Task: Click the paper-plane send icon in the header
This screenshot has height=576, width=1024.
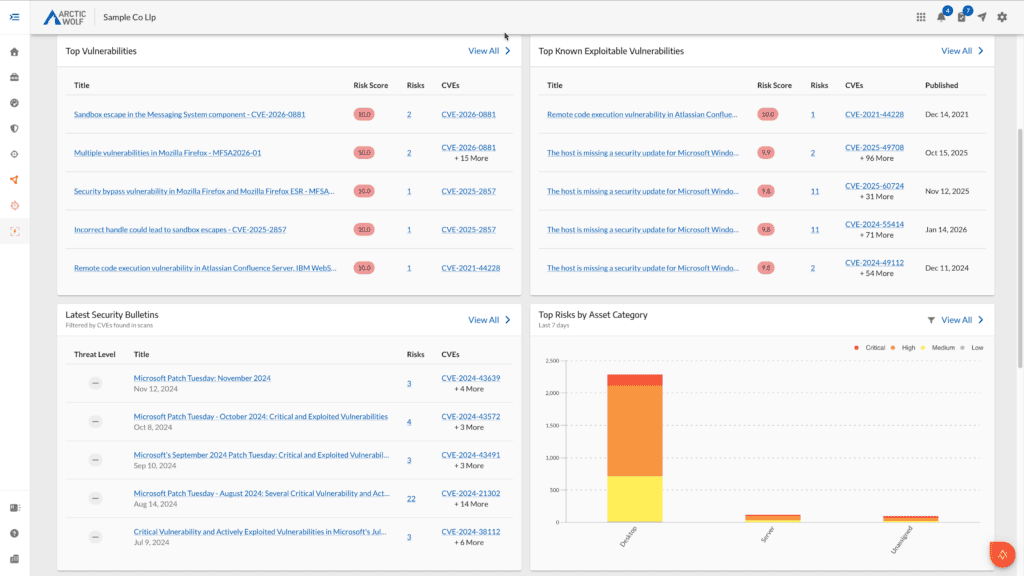Action: pyautogui.click(x=981, y=16)
